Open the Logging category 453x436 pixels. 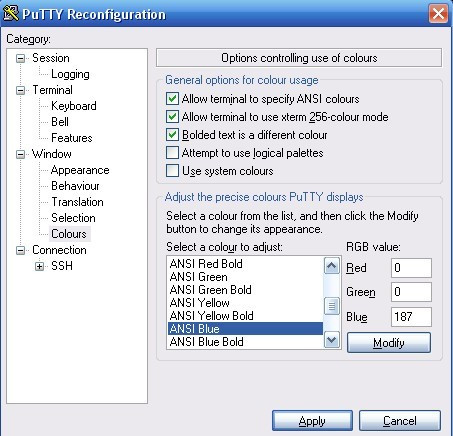[70, 74]
